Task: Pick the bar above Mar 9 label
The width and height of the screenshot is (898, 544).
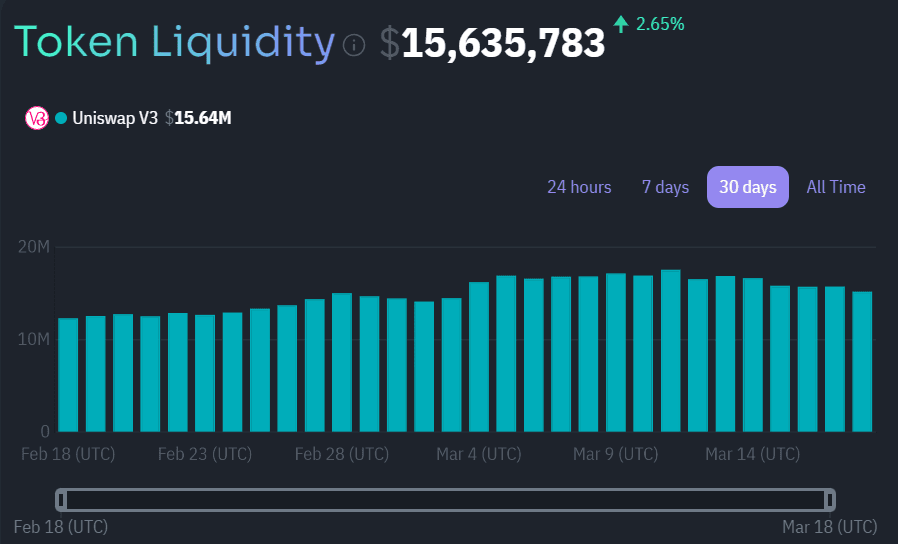Action: (x=616, y=353)
